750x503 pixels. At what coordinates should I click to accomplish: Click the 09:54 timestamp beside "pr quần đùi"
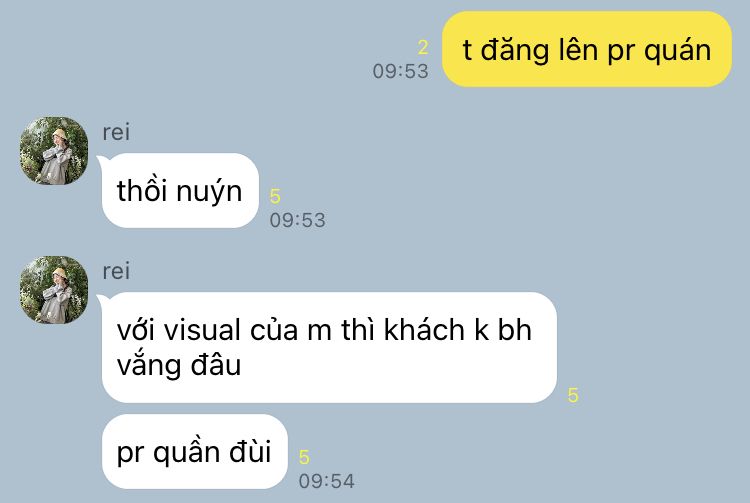(327, 481)
